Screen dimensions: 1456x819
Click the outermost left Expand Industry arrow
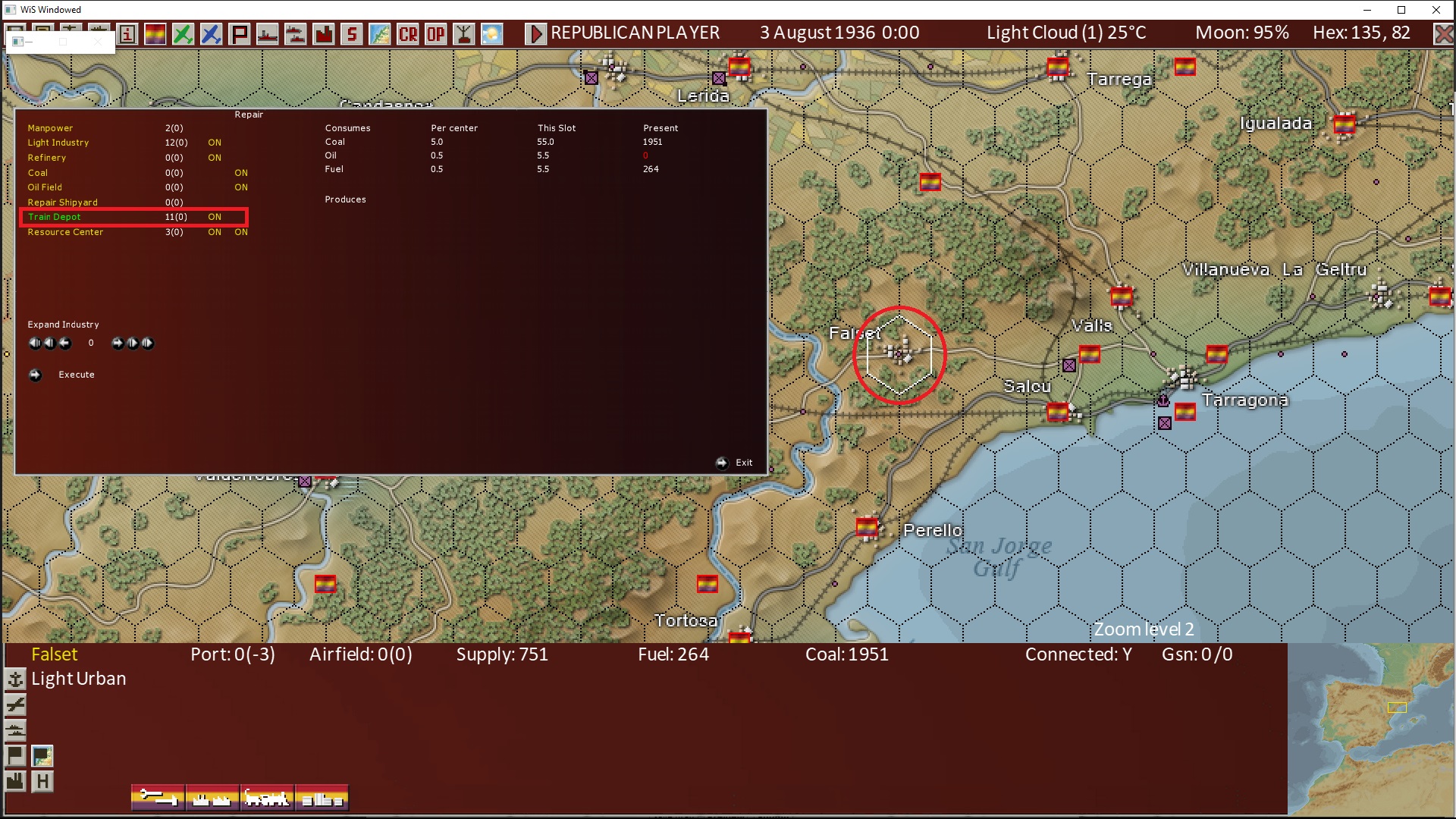click(34, 343)
